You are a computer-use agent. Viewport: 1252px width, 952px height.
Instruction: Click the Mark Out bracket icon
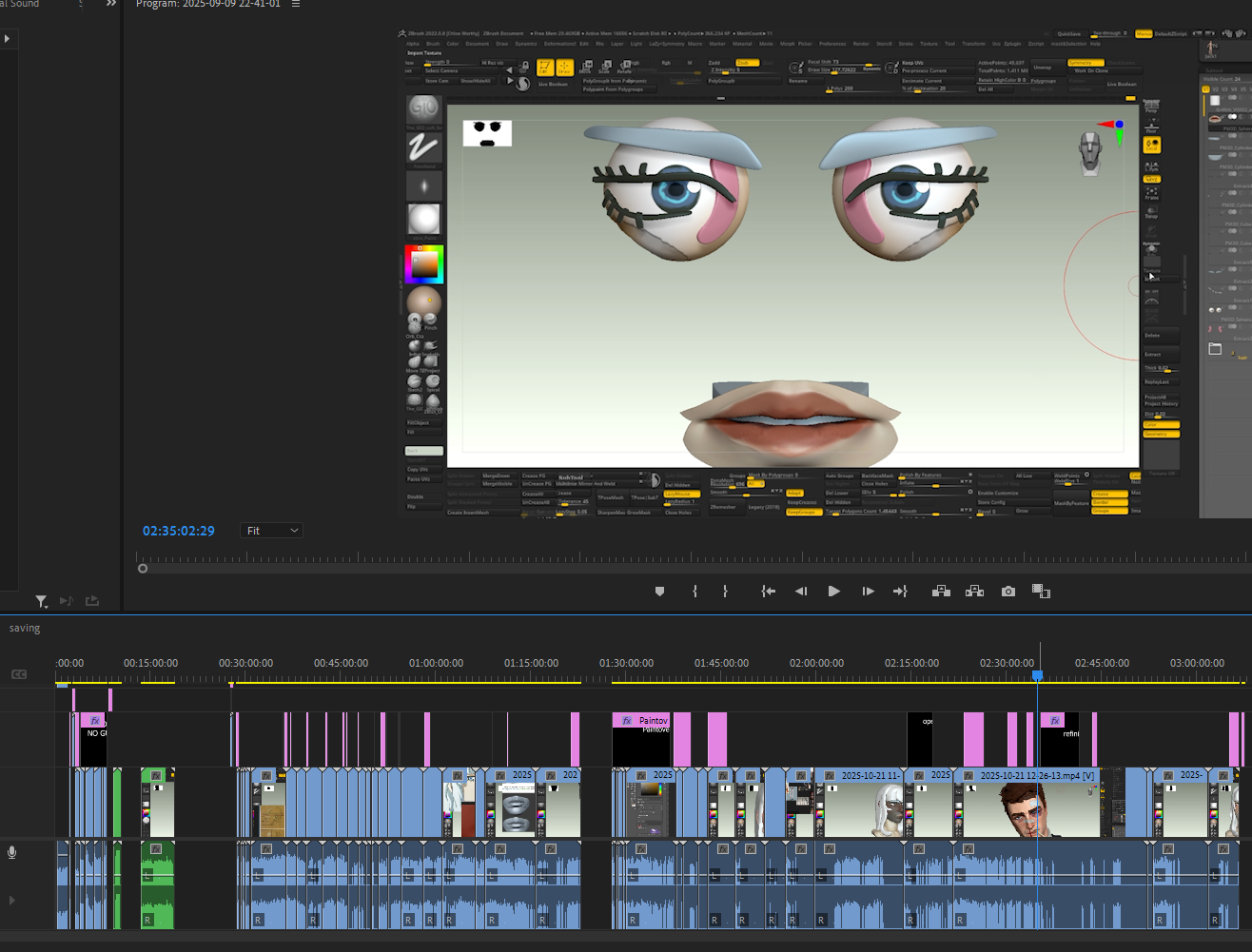tap(725, 592)
